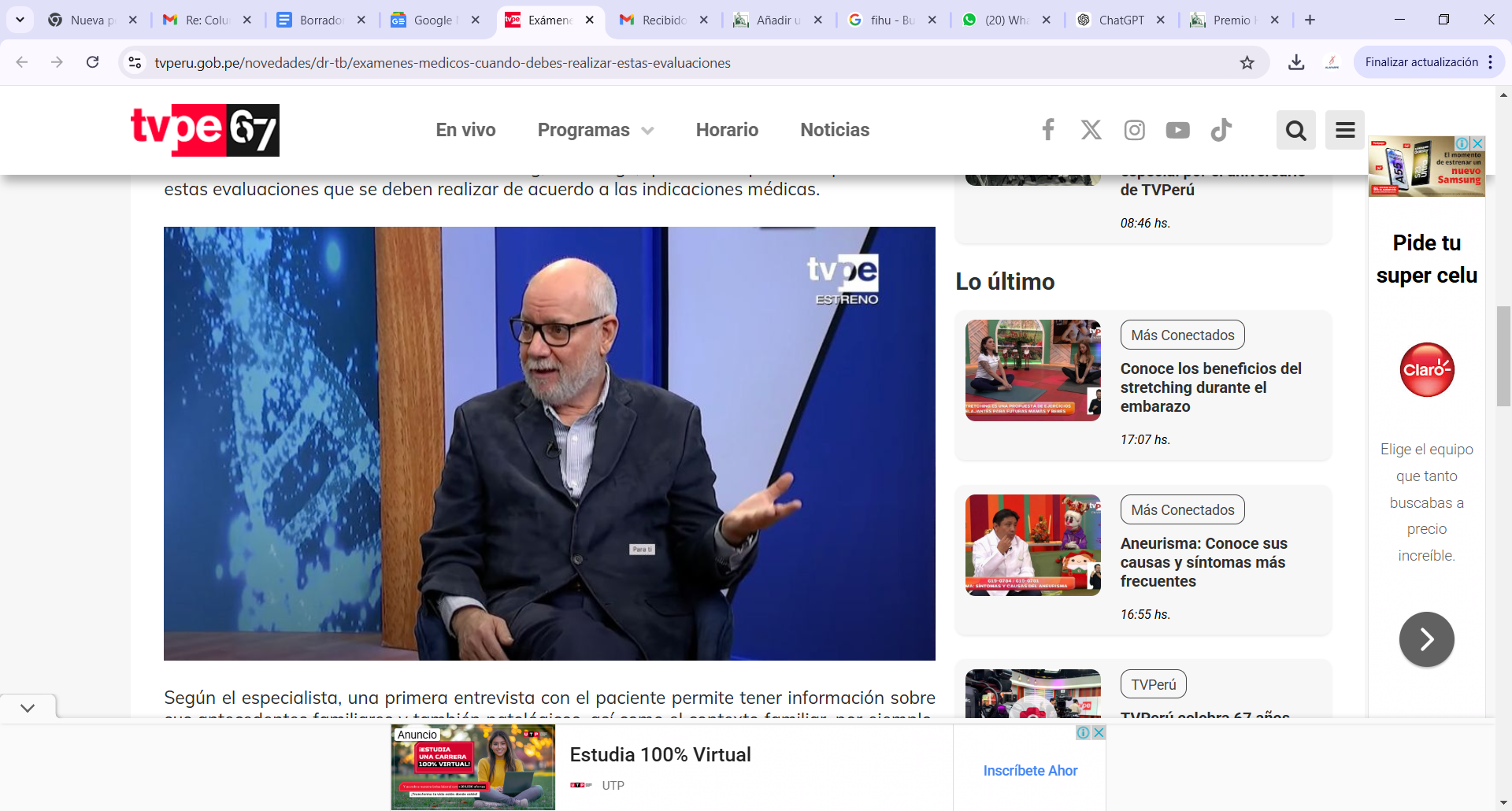
Task: Open TVPerú YouTube icon
Action: (1178, 130)
